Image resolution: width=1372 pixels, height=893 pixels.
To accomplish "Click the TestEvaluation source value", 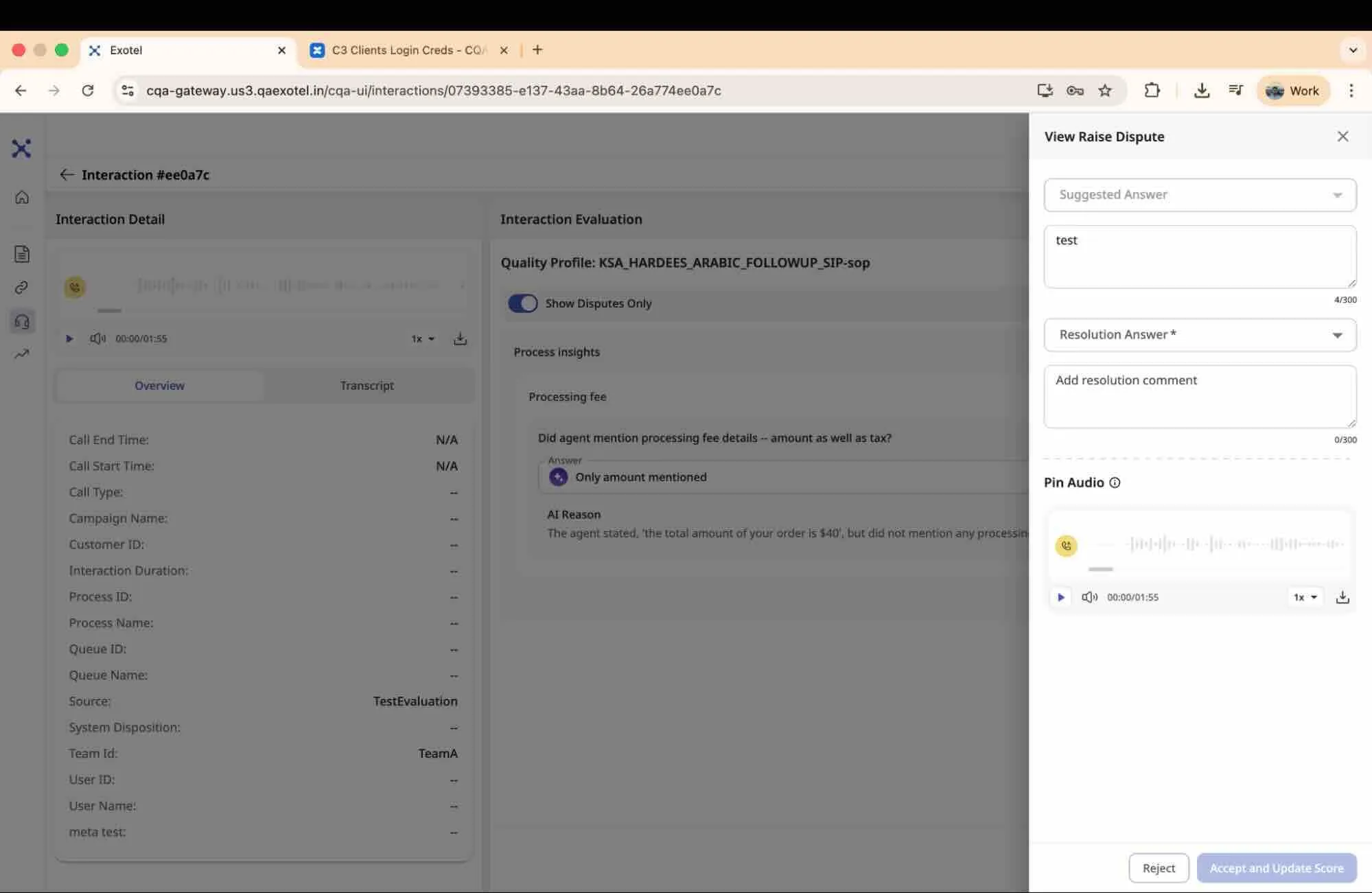I will pyautogui.click(x=415, y=701).
